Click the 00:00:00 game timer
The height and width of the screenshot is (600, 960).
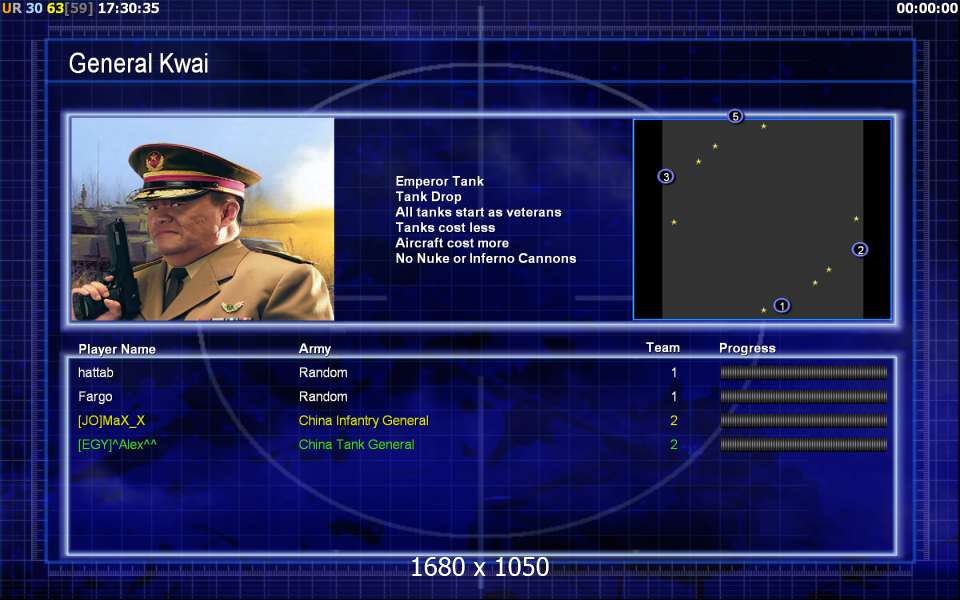tap(927, 8)
